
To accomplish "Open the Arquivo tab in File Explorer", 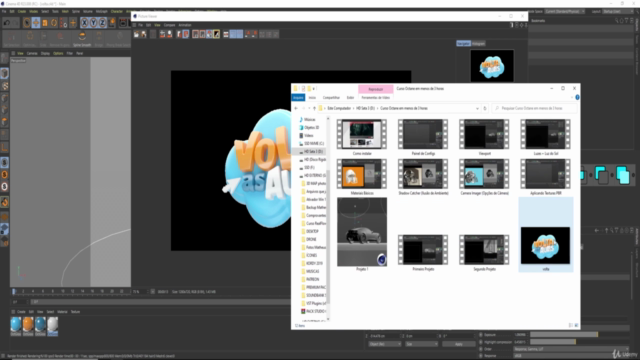I will pos(298,98).
